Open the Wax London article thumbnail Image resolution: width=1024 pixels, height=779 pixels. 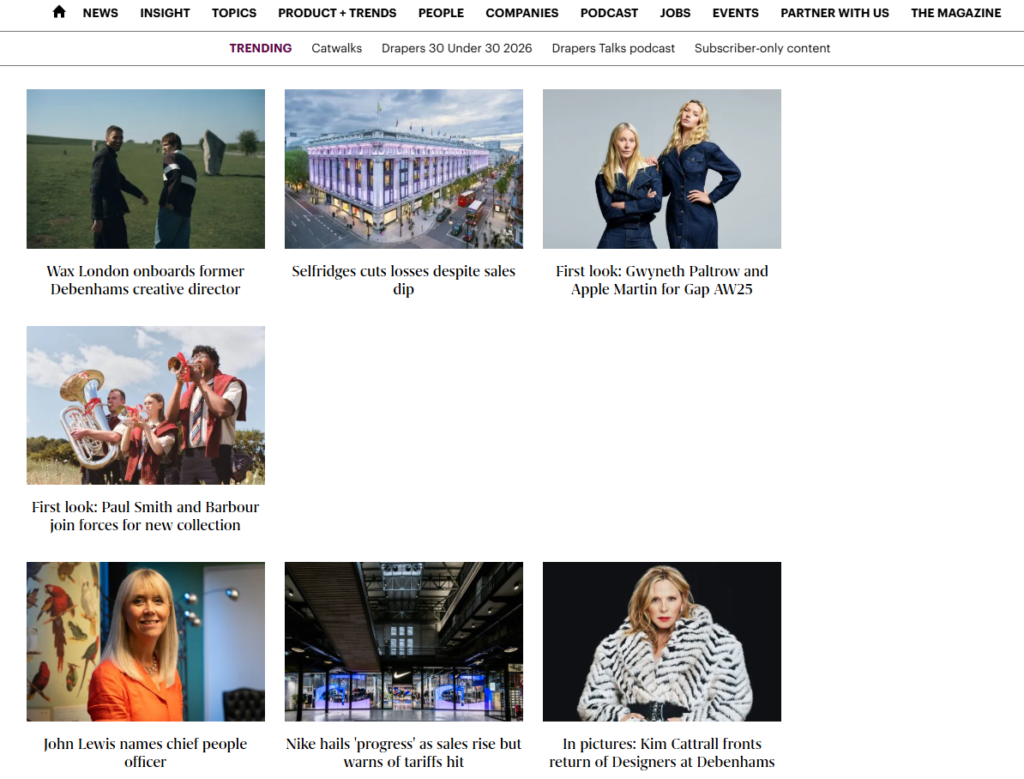[x=146, y=169]
